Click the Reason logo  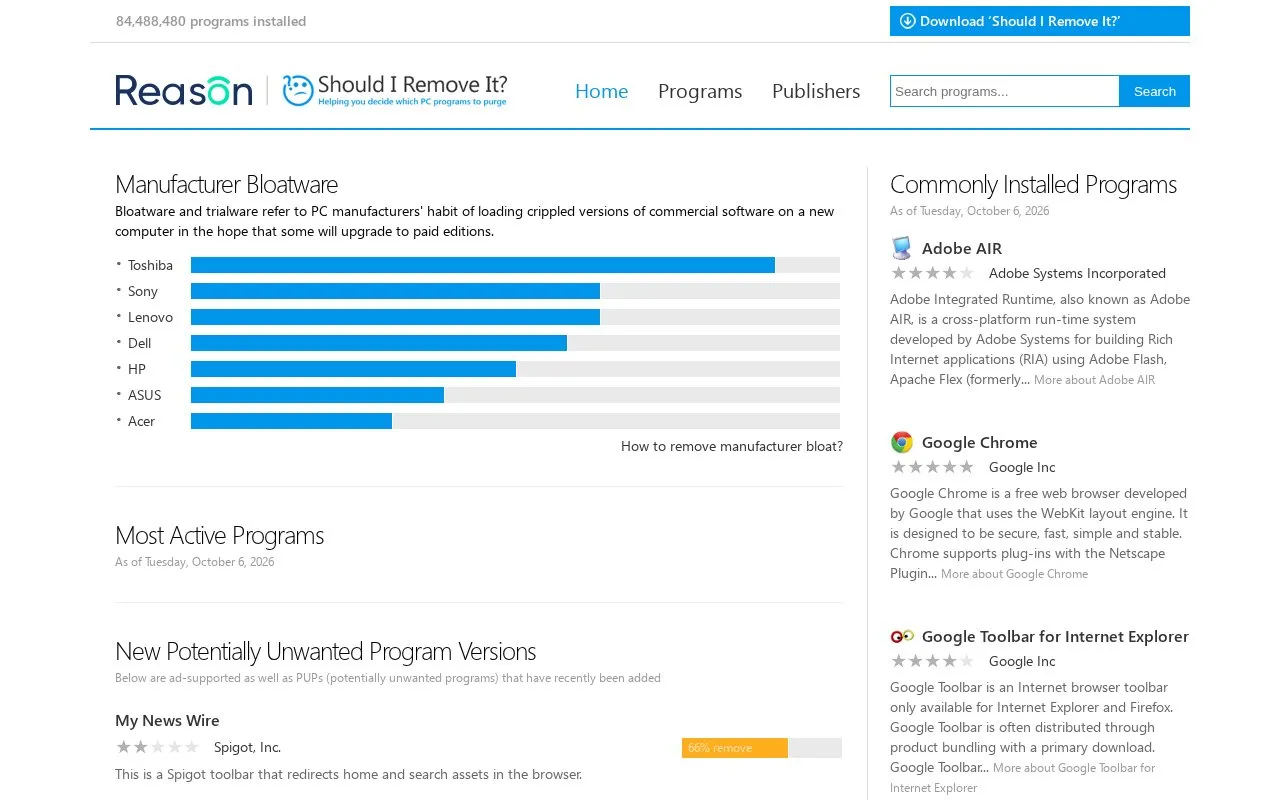pos(184,90)
